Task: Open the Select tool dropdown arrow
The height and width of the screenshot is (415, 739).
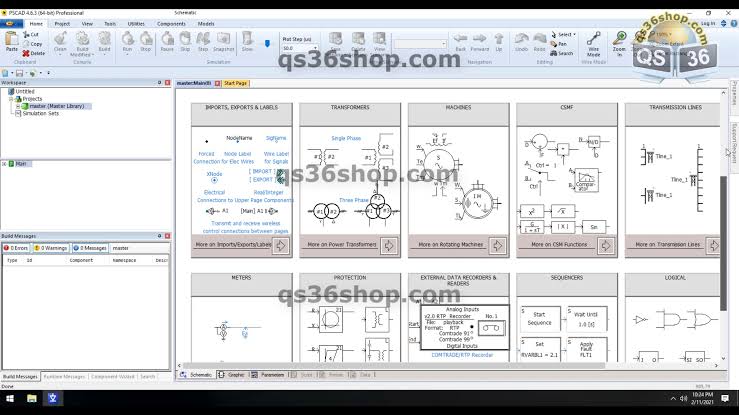Action: 575,34
